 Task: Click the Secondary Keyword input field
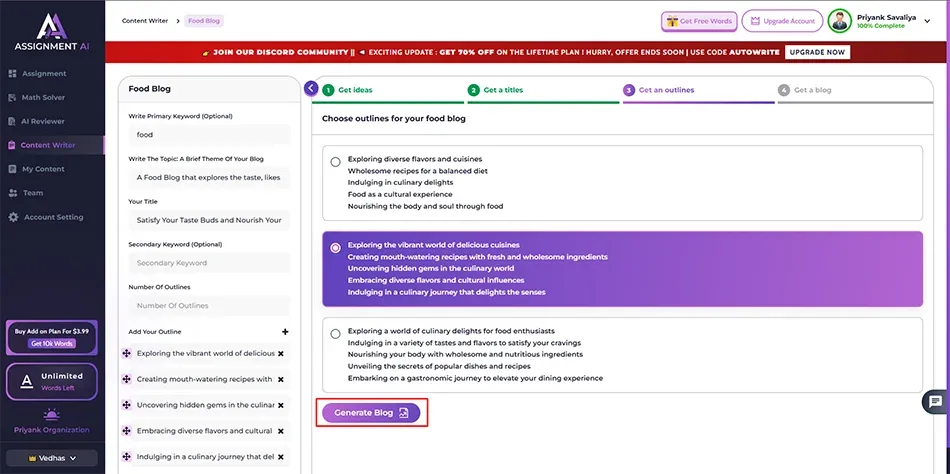tap(209, 263)
